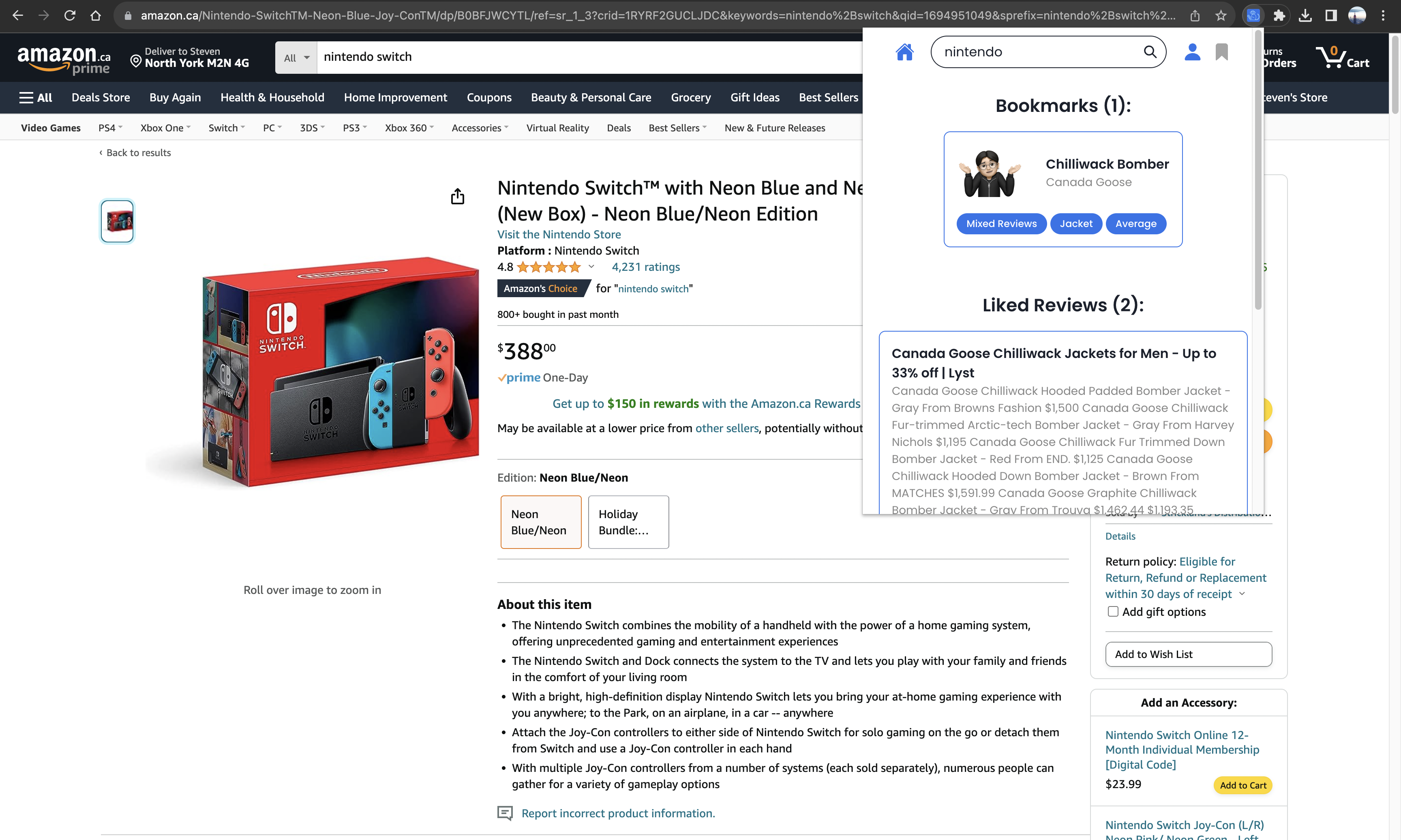Visit the Nintendo Store link
Screen dimensions: 1401x840
coord(559,234)
